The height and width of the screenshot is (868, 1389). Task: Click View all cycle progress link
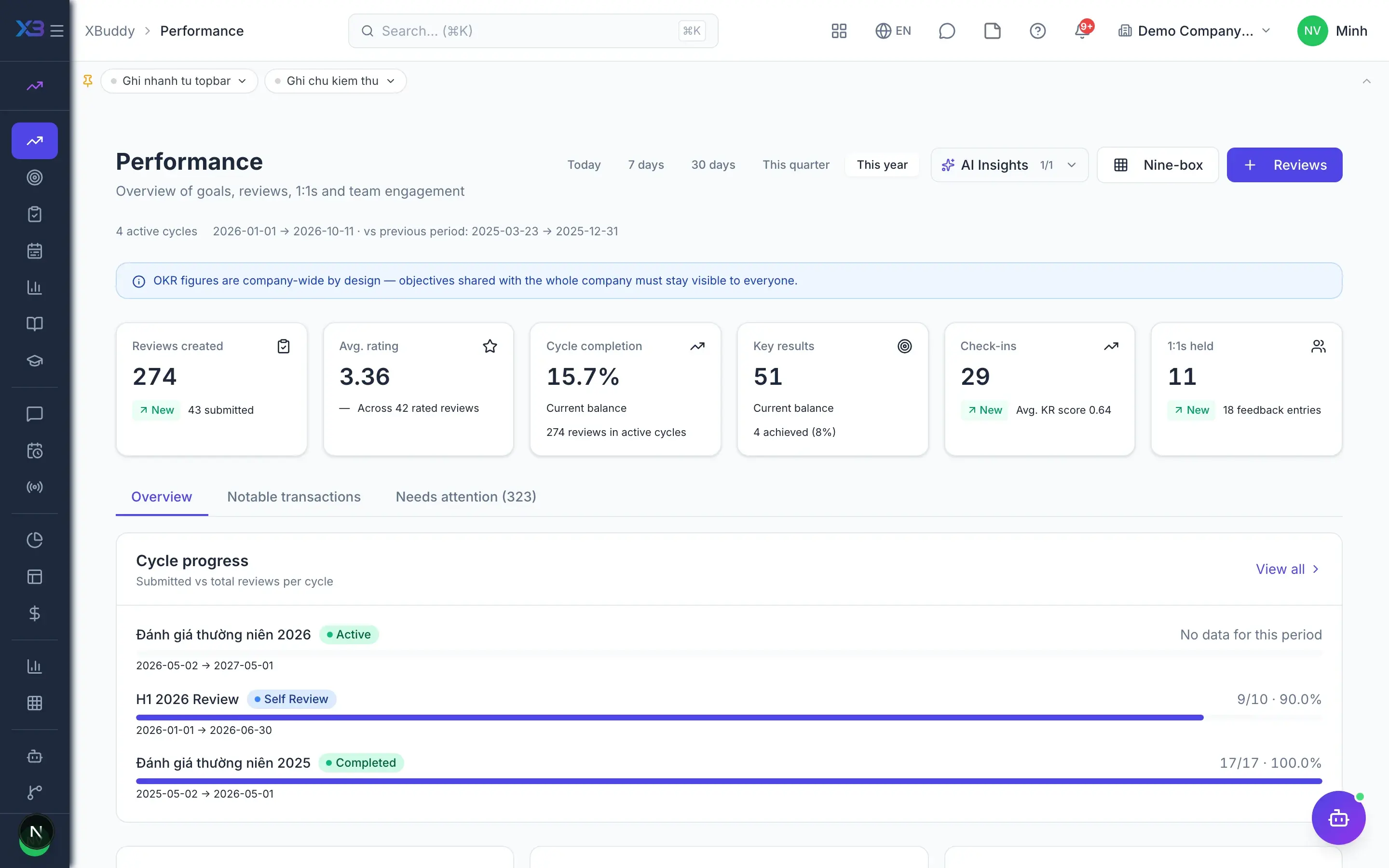[x=1287, y=570]
